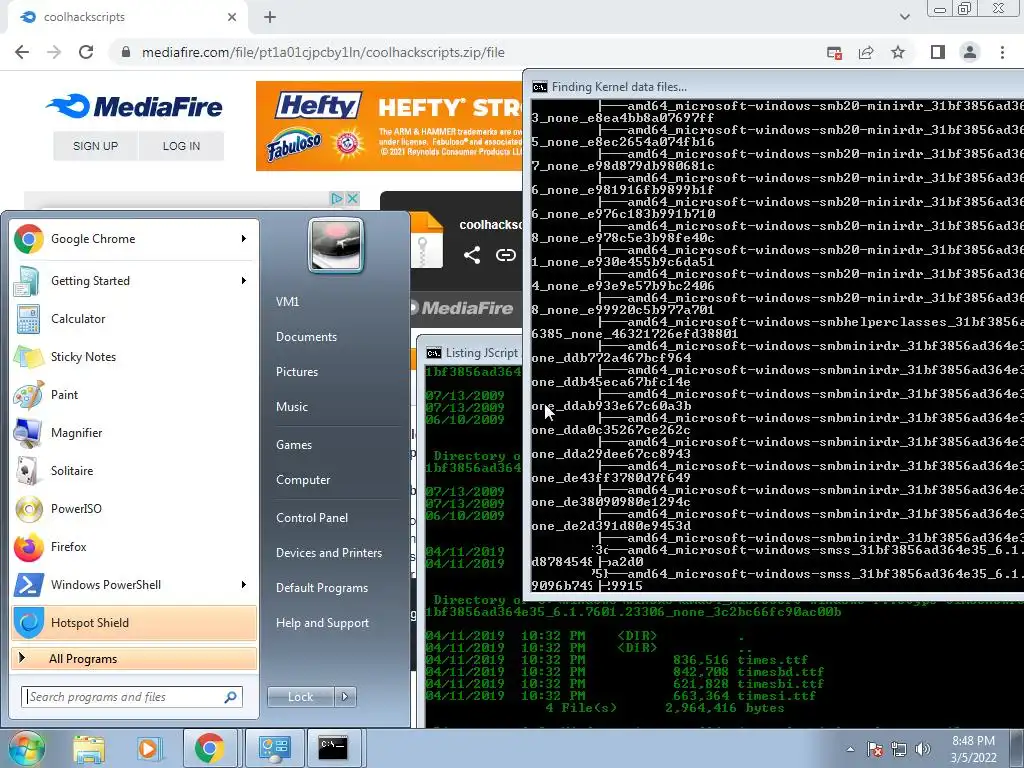Close the coolhackscripts tab

[232, 18]
